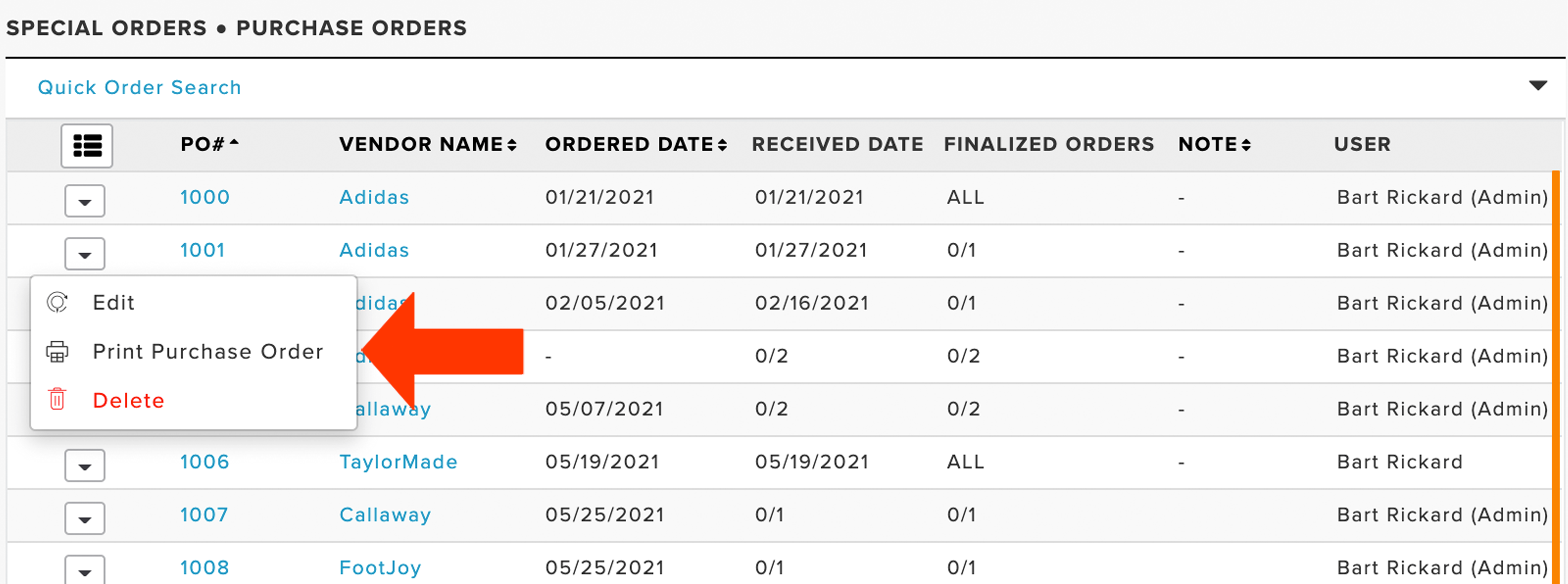Click the red trash can icon
The width and height of the screenshot is (1568, 584).
click(57, 400)
